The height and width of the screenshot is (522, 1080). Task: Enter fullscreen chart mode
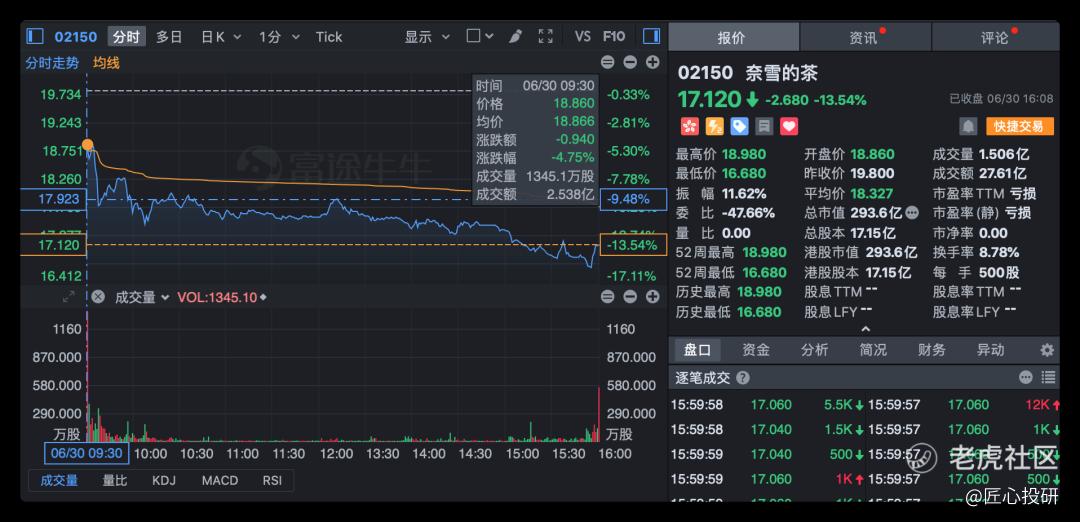click(x=546, y=36)
